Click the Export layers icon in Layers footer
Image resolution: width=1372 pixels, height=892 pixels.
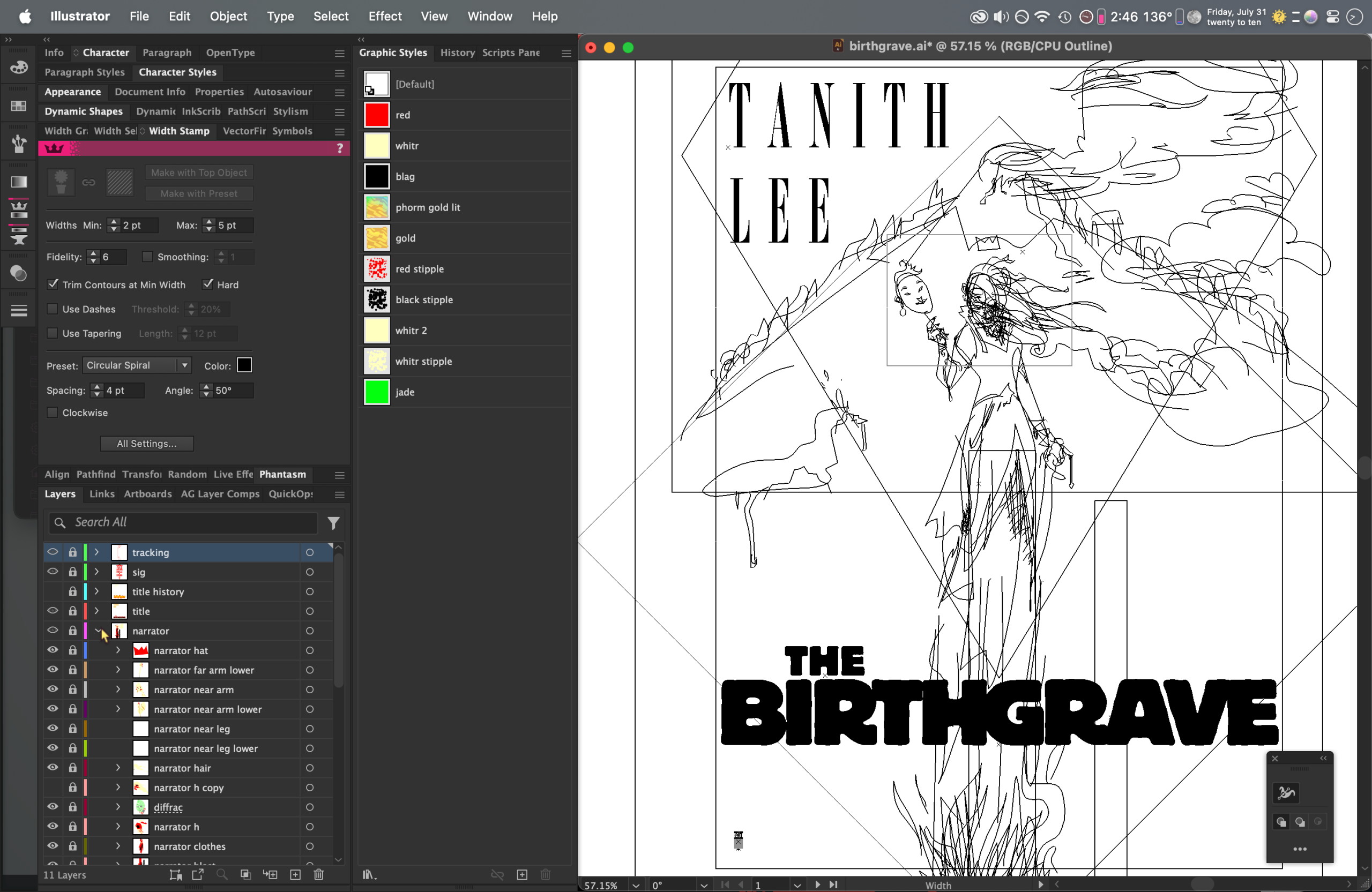pyautogui.click(x=198, y=875)
